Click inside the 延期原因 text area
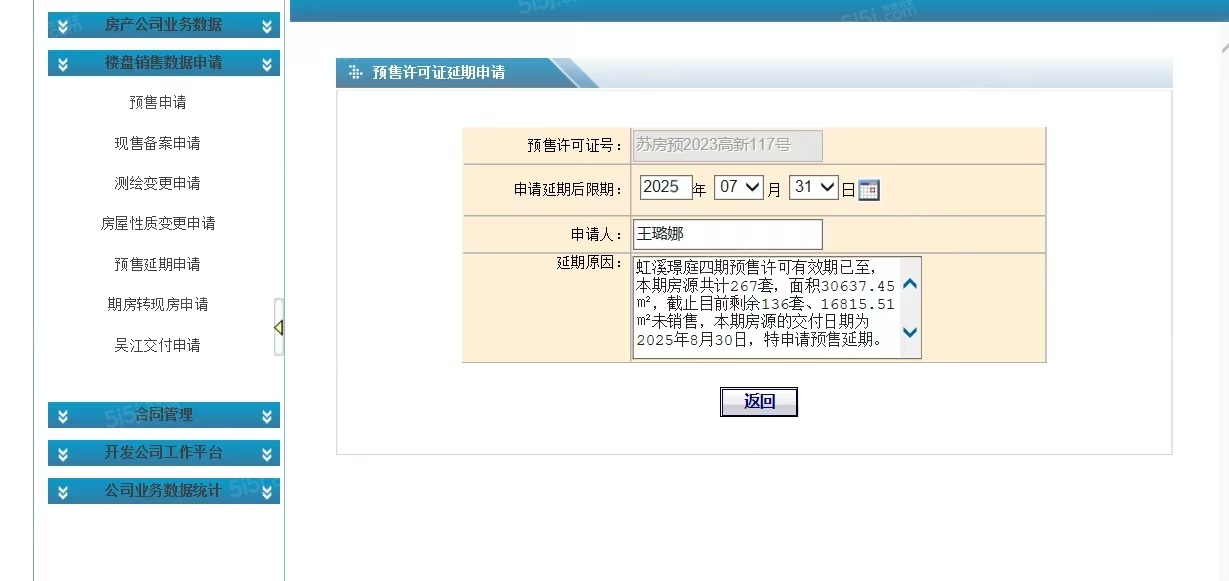This screenshot has height=581, width=1229. coord(767,308)
